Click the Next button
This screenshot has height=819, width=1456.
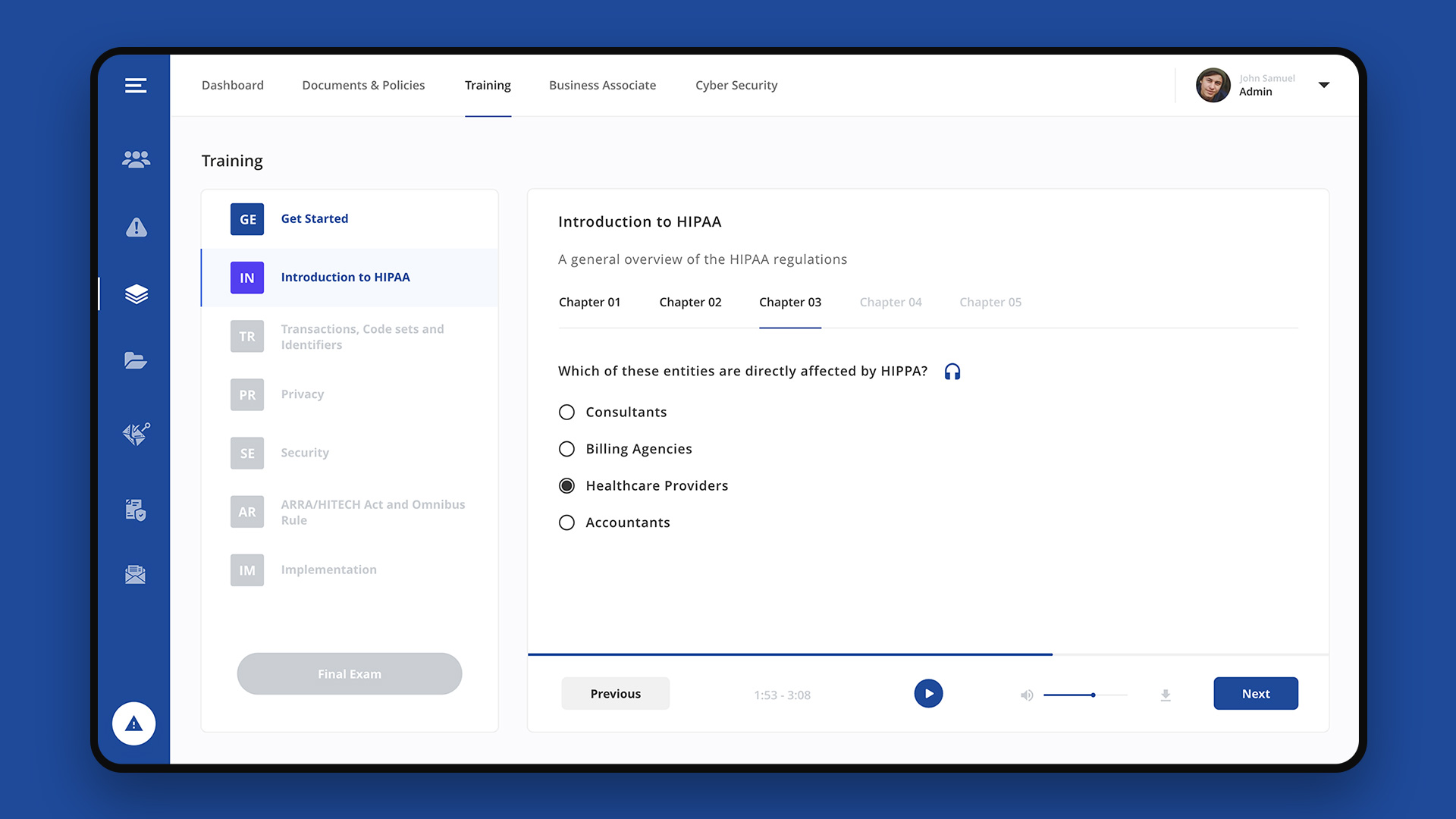(x=1255, y=694)
